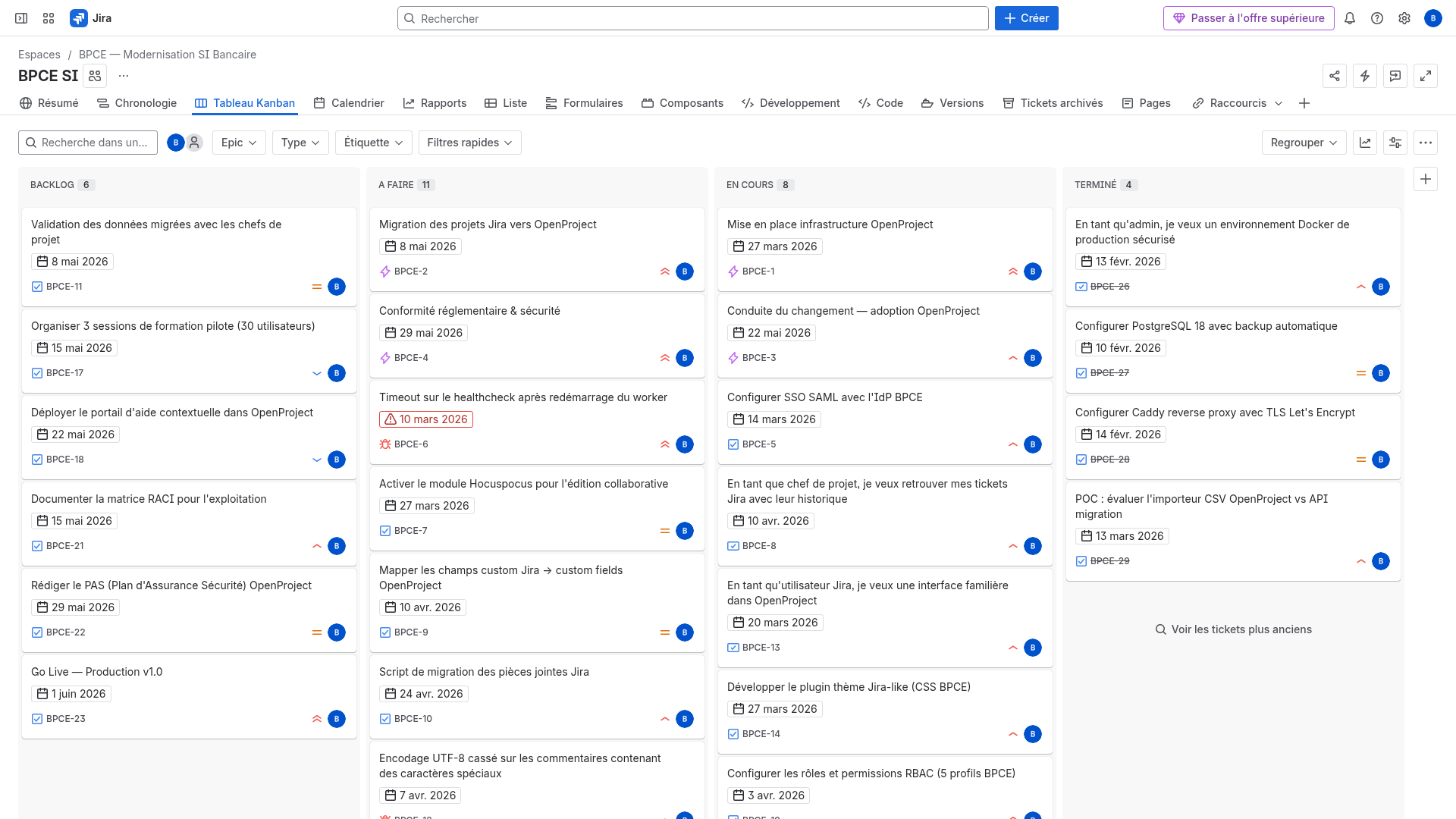The image size is (1456, 819).
Task: Enter fullscreen mode with the expand icon
Action: tap(1426, 76)
